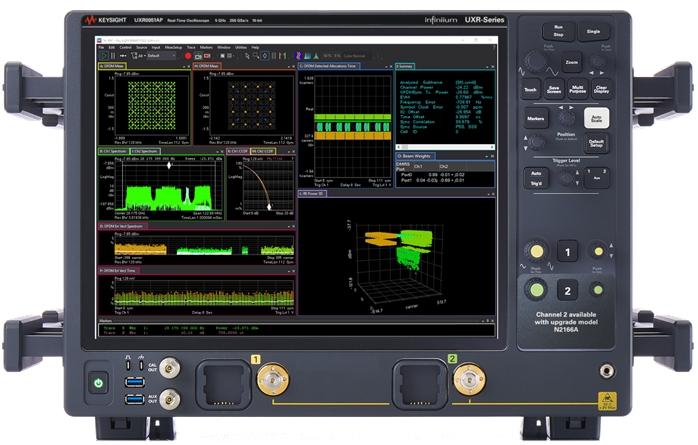Select the C: OFDM Detected Allocations Time tab
The height and width of the screenshot is (445, 698).
[329, 66]
